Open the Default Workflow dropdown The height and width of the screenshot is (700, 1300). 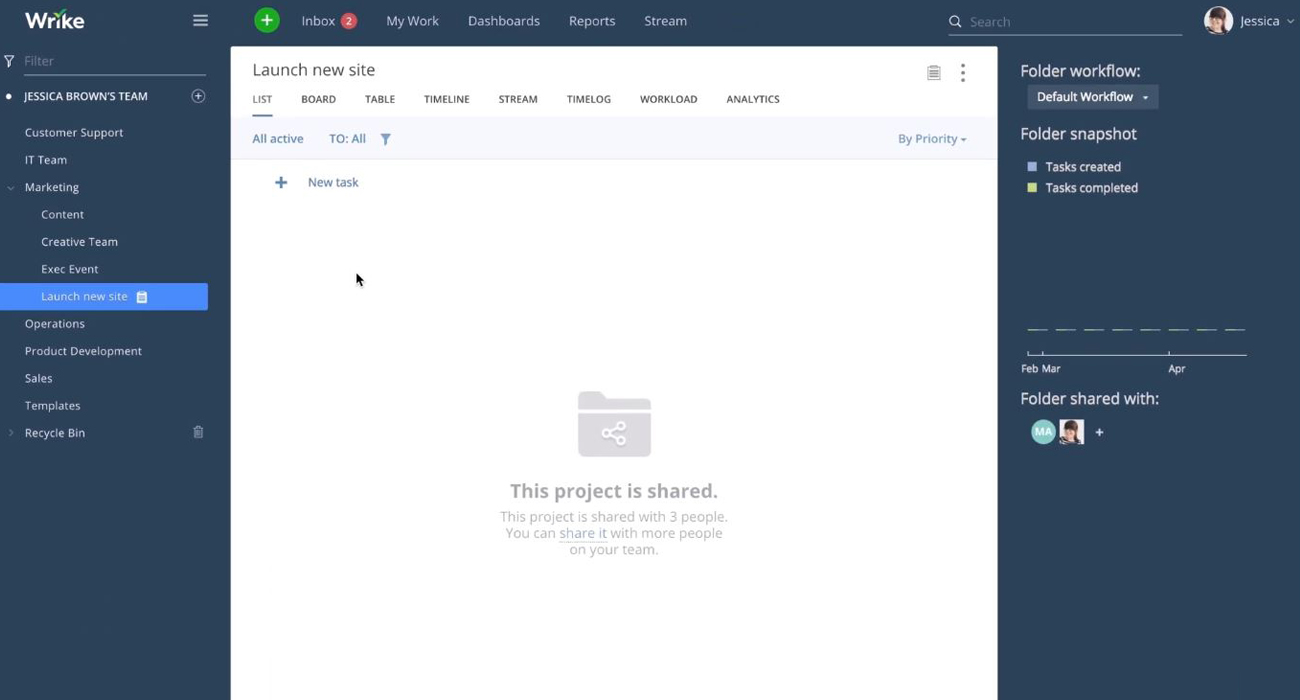(x=1092, y=97)
